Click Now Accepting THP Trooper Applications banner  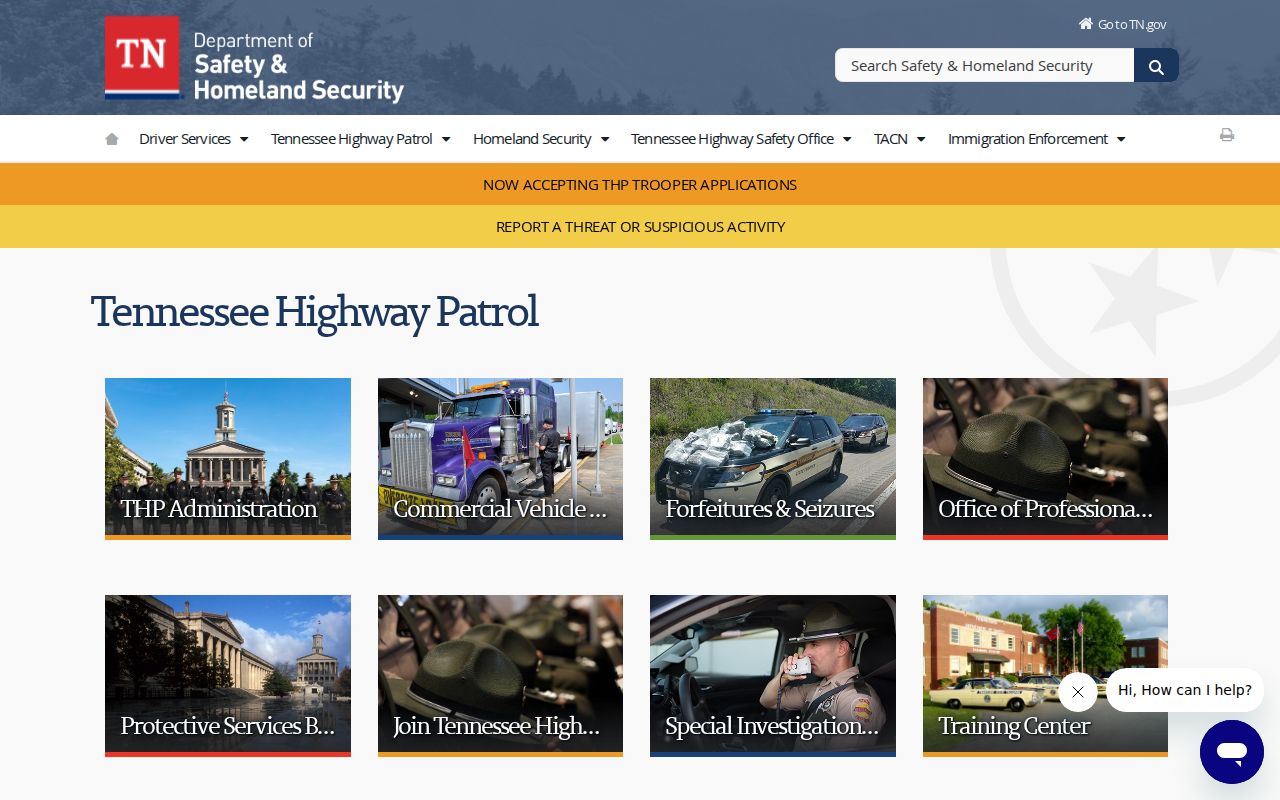(640, 185)
